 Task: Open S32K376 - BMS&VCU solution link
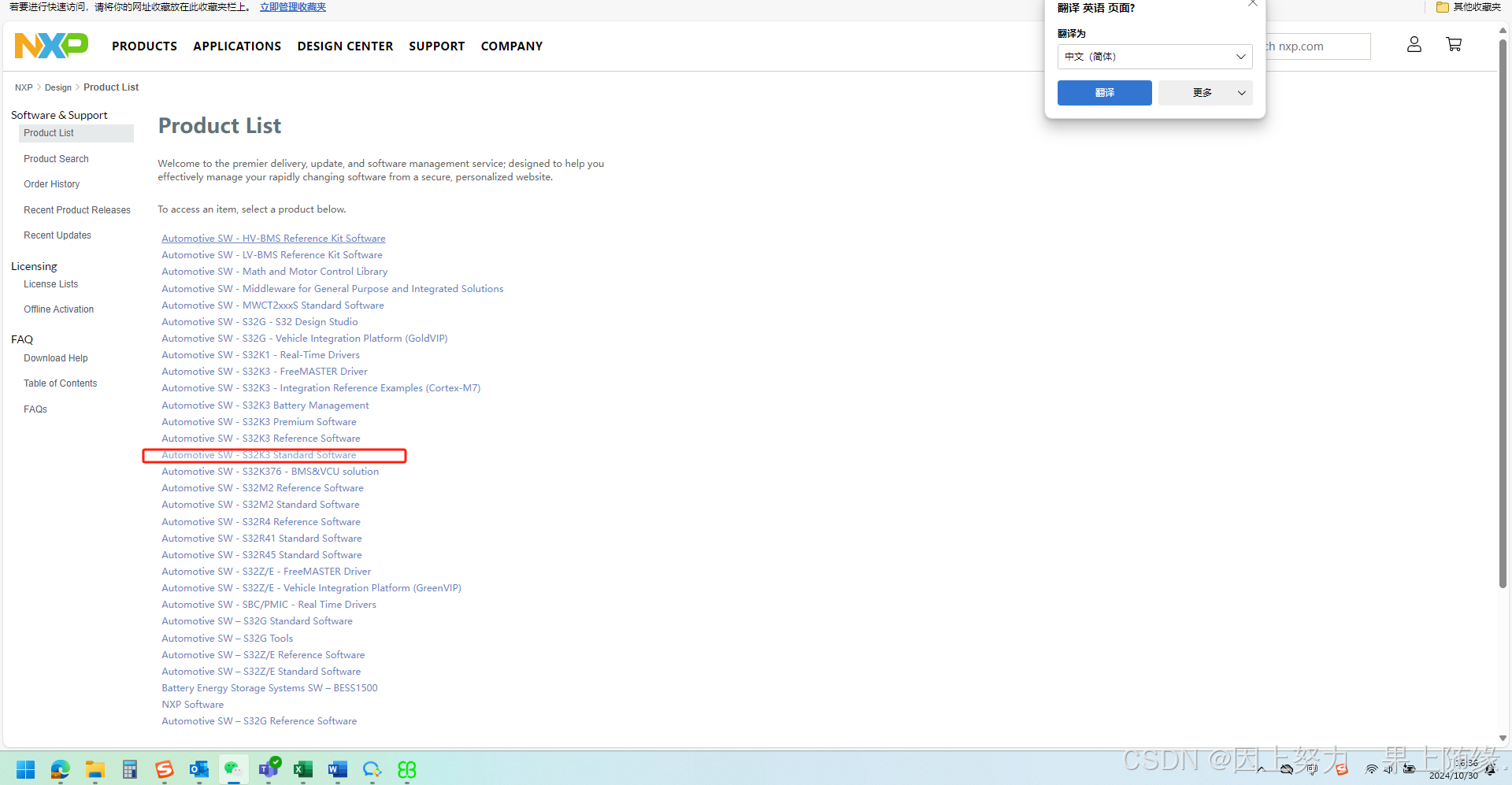pyautogui.click(x=270, y=472)
